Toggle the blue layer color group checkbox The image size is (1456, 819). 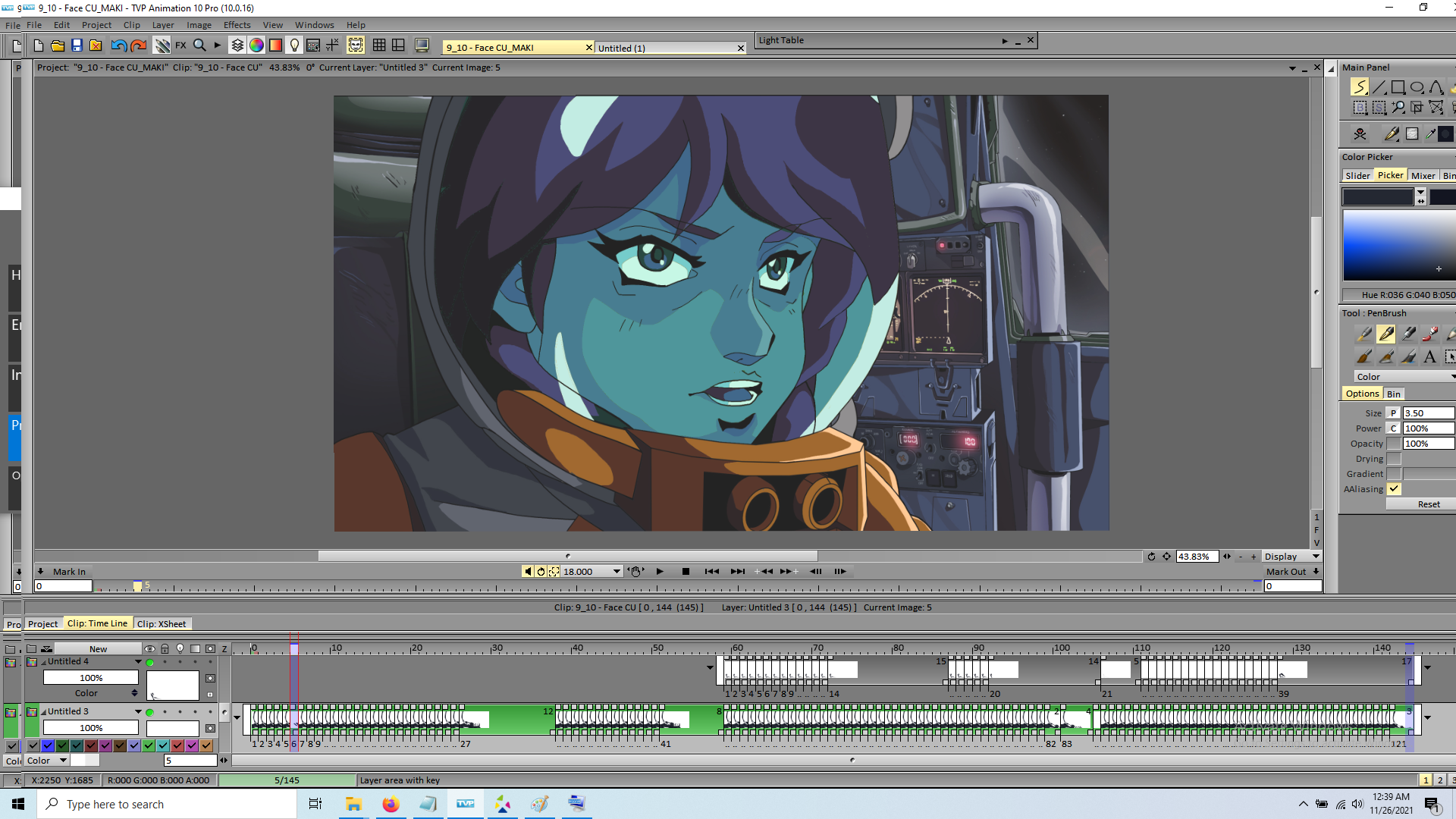point(48,745)
